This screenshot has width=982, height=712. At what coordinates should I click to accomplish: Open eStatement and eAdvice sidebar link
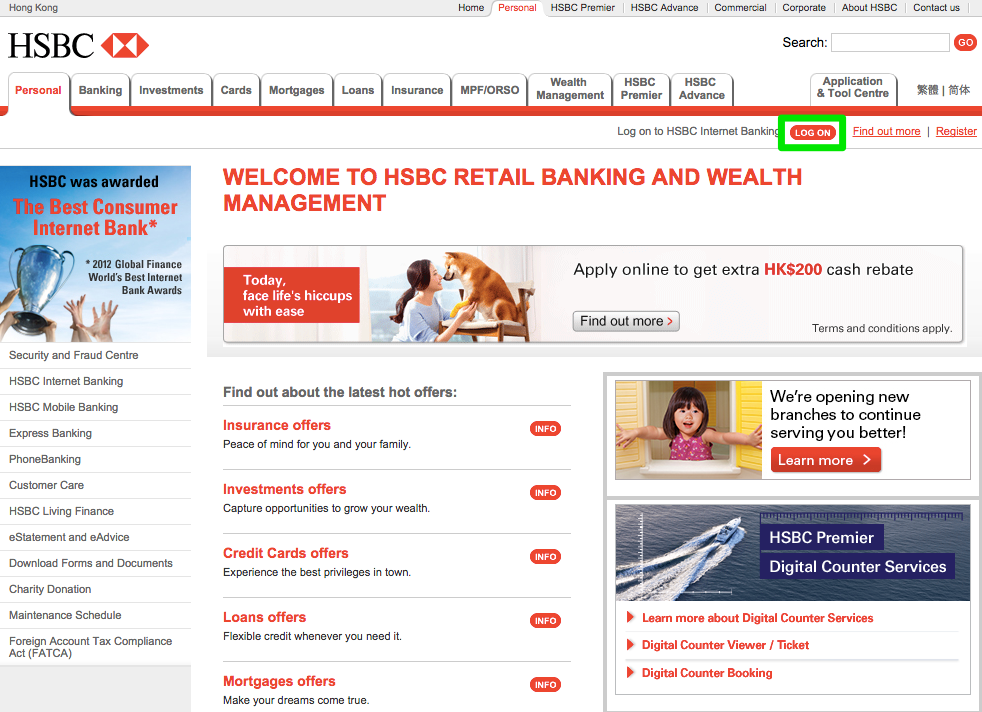69,537
